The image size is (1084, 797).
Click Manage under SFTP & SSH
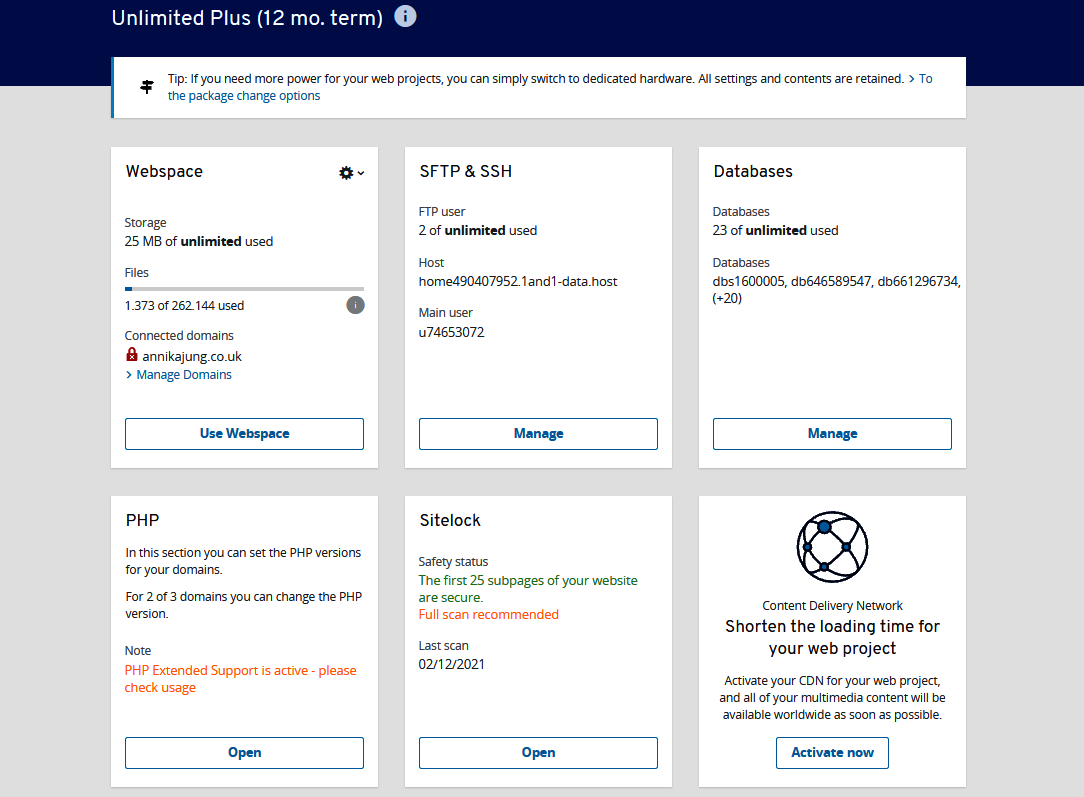coord(538,433)
